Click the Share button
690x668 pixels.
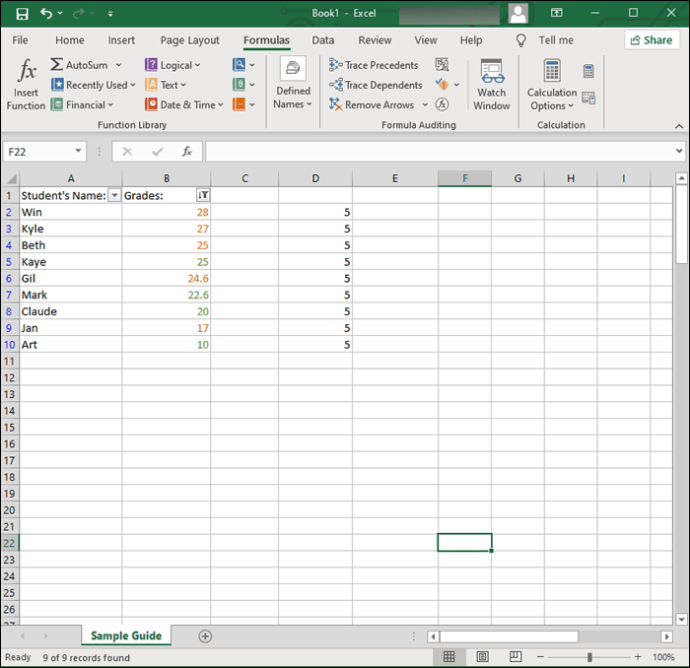click(652, 40)
